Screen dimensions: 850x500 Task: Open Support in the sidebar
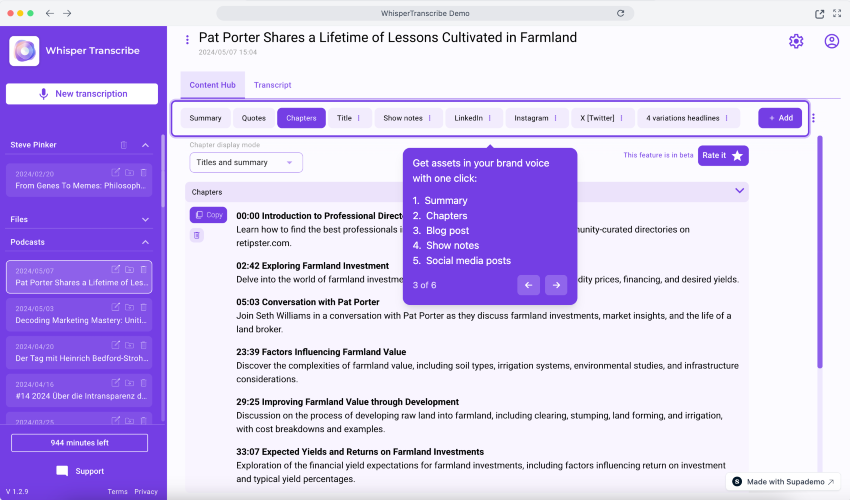pos(80,471)
